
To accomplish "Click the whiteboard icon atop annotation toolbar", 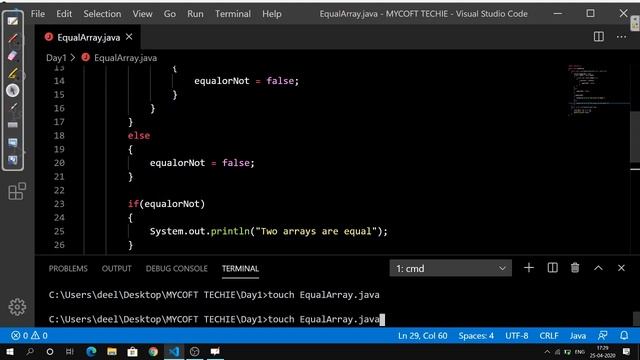I will (13, 21).
